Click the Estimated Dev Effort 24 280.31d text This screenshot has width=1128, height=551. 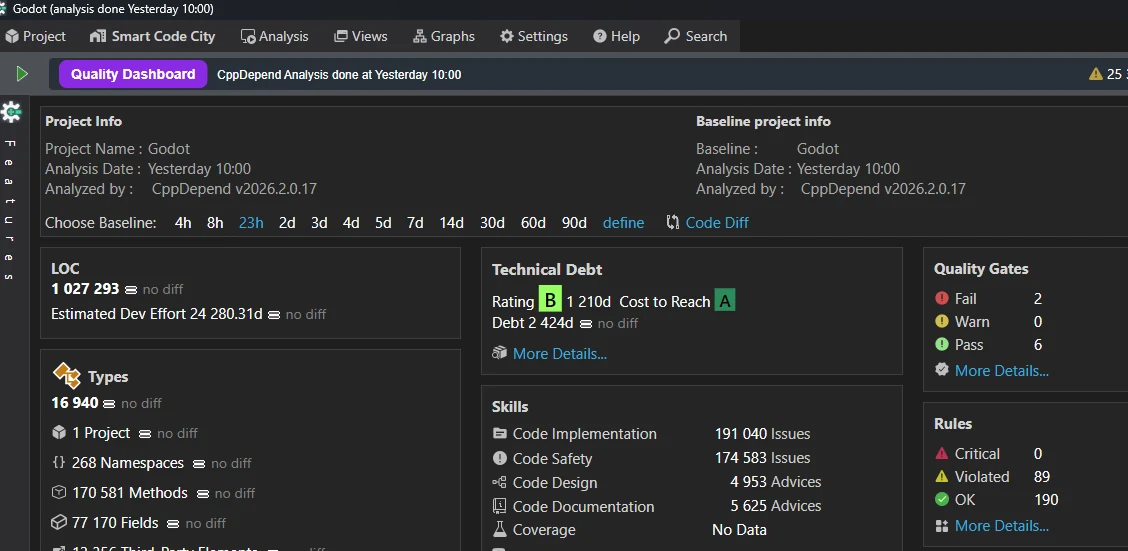click(x=157, y=314)
